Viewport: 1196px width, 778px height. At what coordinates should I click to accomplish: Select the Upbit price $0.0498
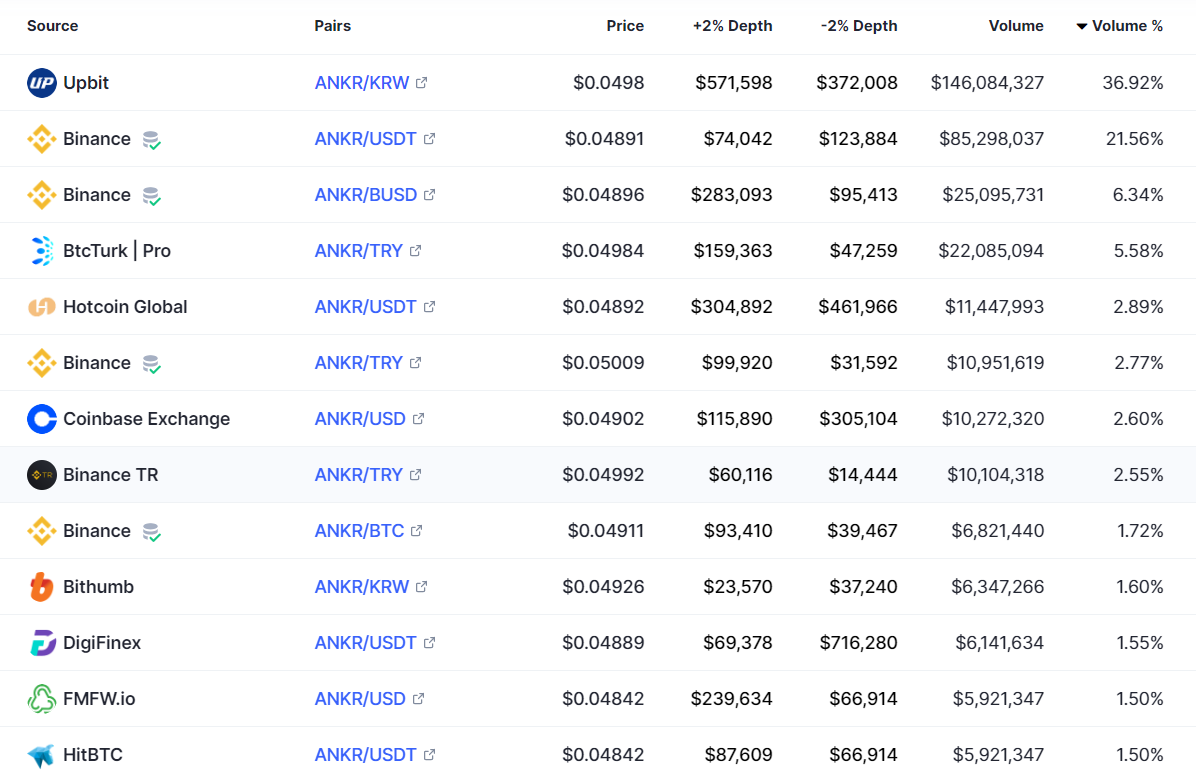coord(608,82)
